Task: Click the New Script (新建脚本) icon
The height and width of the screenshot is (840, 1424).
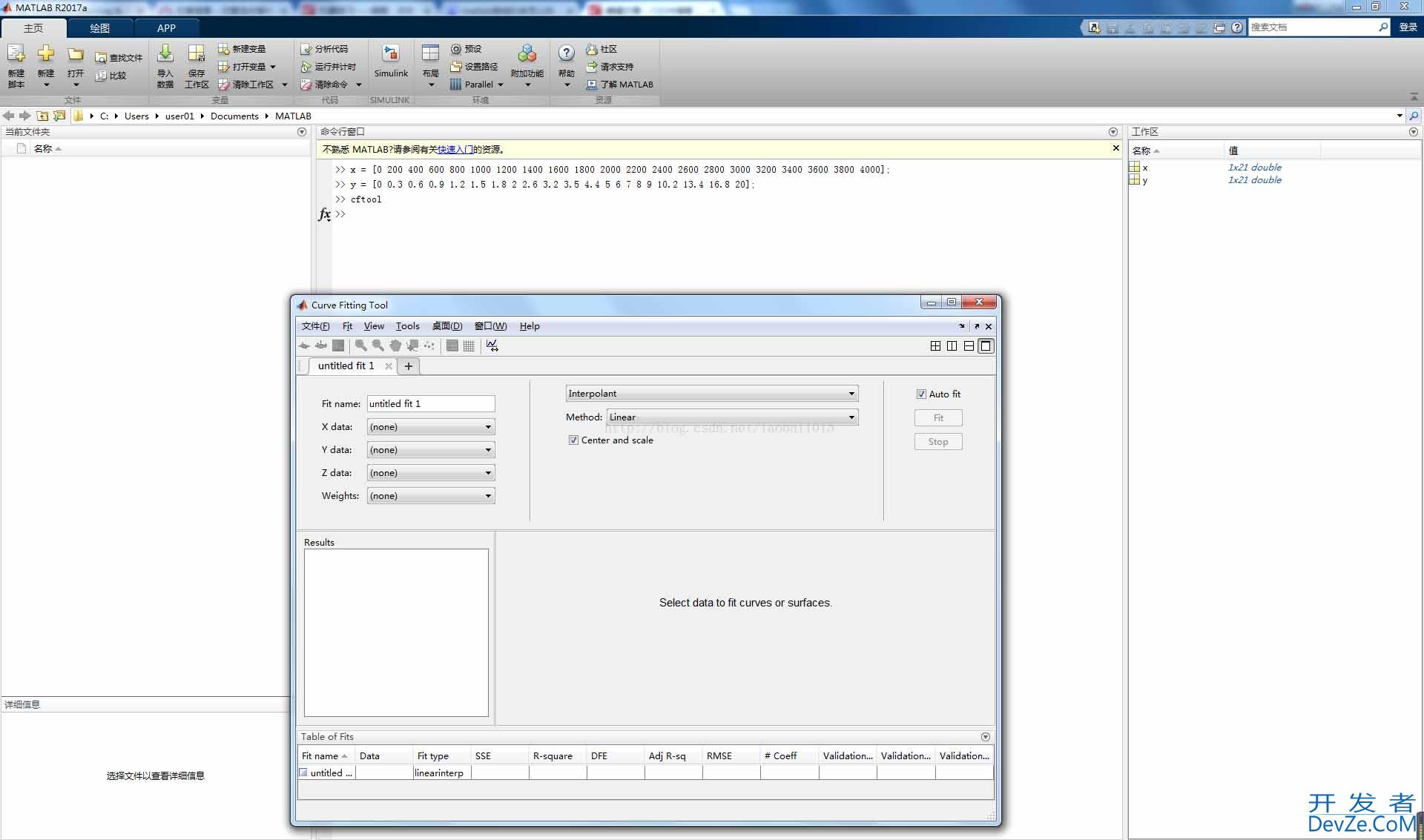Action: (x=16, y=53)
